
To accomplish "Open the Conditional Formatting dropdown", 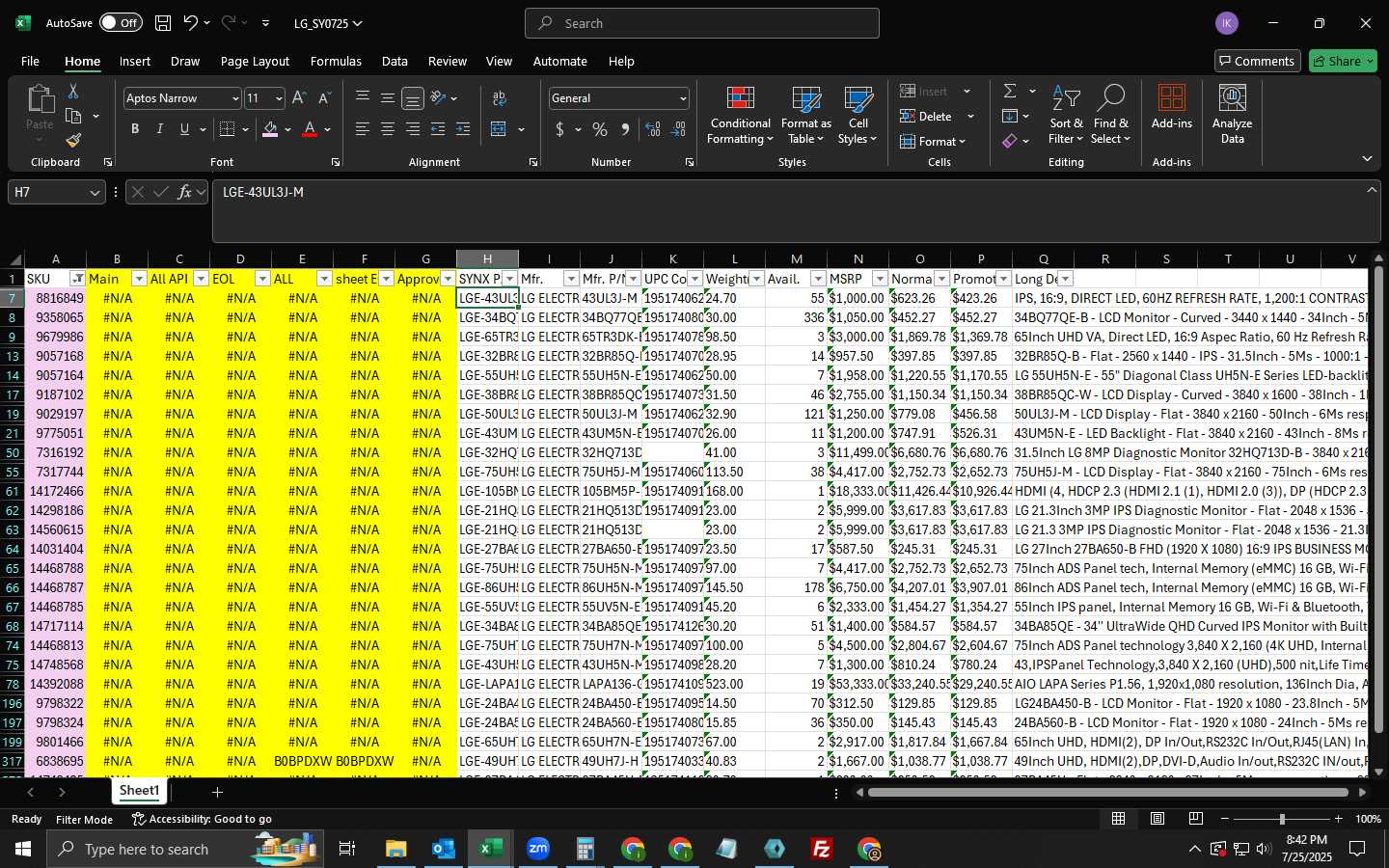I will tap(741, 115).
